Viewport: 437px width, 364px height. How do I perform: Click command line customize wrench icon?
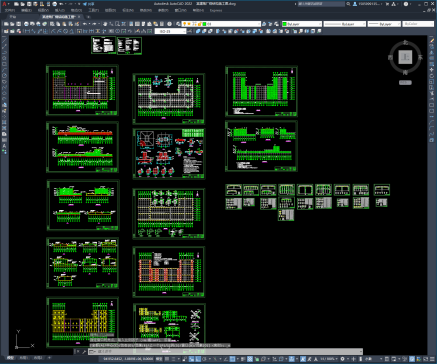(x=84, y=351)
